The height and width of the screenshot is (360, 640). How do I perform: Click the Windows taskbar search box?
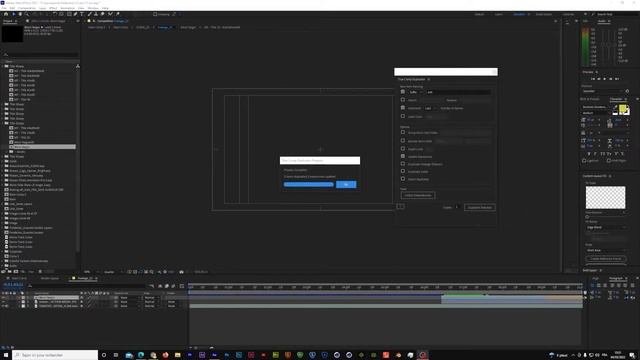[55, 355]
